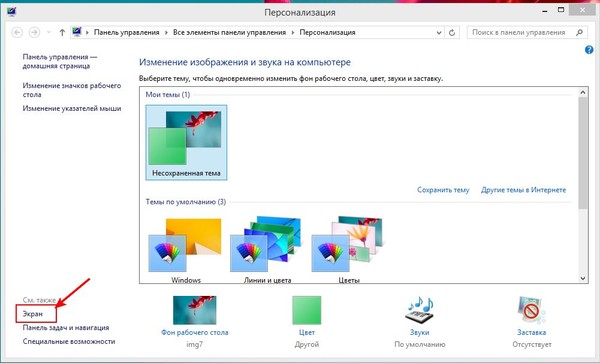
Task: Expand chevron before Персонализация breadcrumb
Action: [x=293, y=33]
